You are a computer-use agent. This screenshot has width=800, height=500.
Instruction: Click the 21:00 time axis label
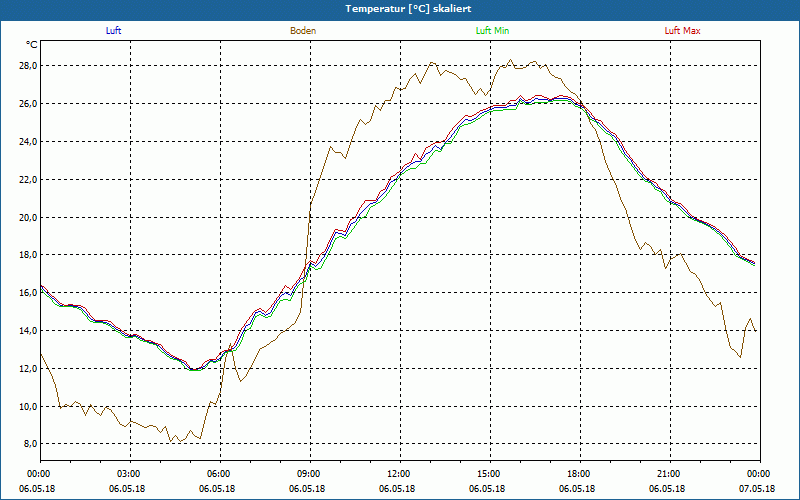[x=670, y=474]
